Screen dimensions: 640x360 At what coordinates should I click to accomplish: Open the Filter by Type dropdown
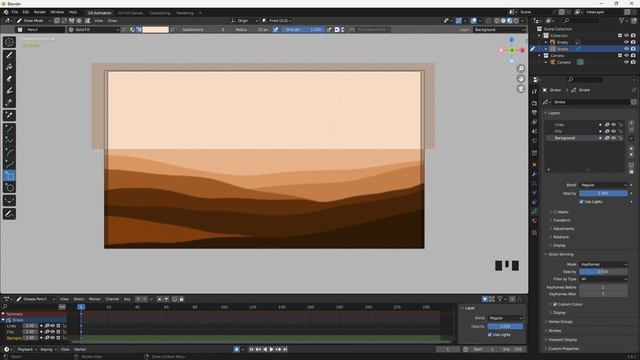click(x=603, y=279)
